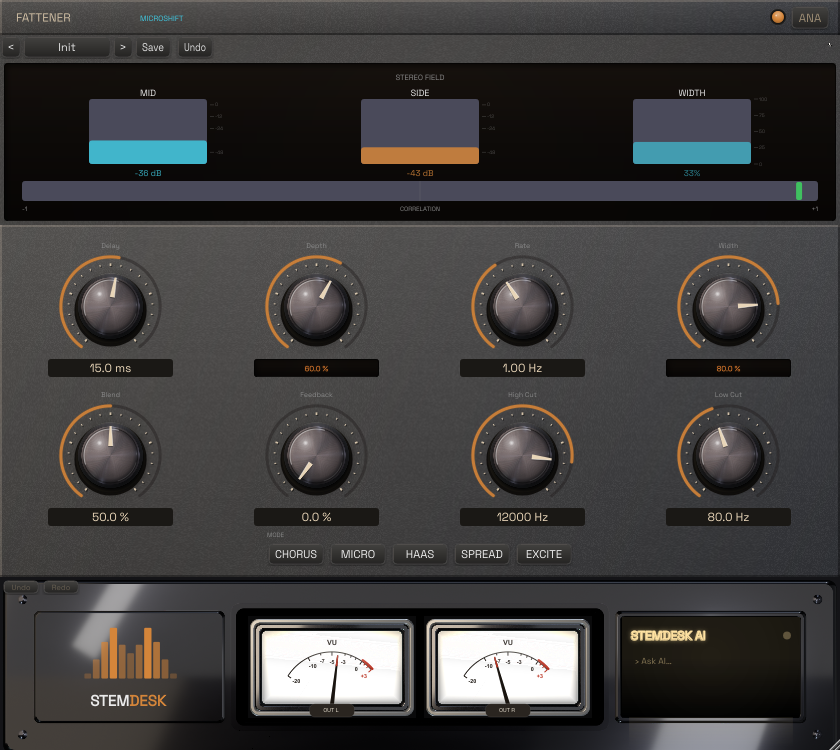The height and width of the screenshot is (750, 840).
Task: Click the StemDesk logo panel
Action: (x=129, y=666)
